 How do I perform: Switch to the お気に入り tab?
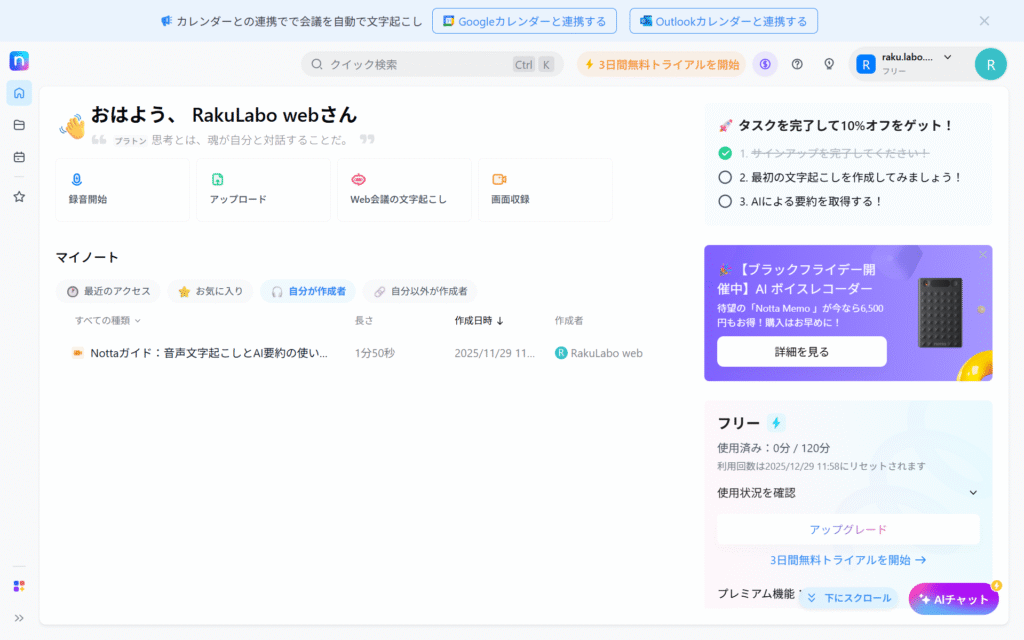click(x=210, y=291)
